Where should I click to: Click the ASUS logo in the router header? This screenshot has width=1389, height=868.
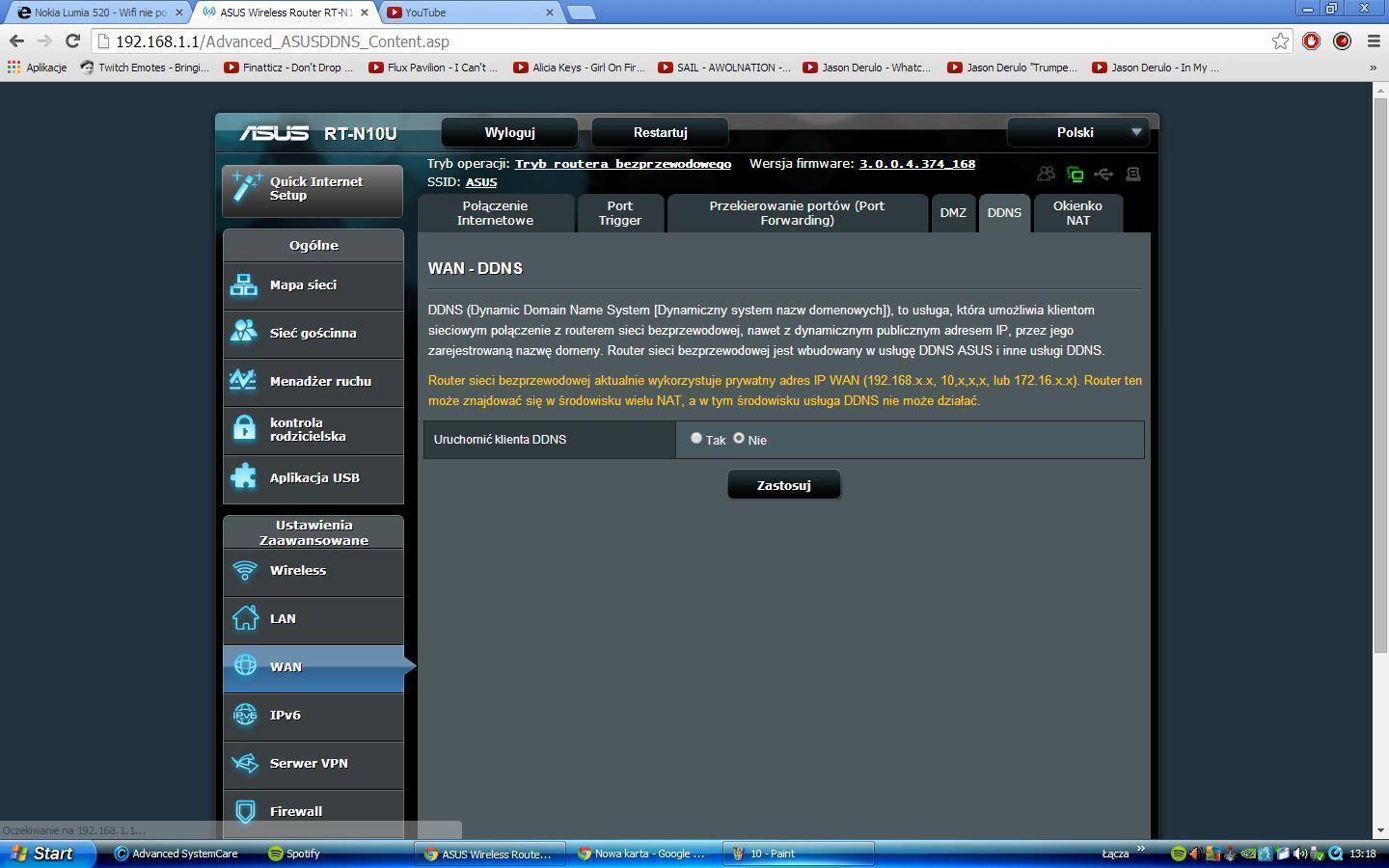274,133
